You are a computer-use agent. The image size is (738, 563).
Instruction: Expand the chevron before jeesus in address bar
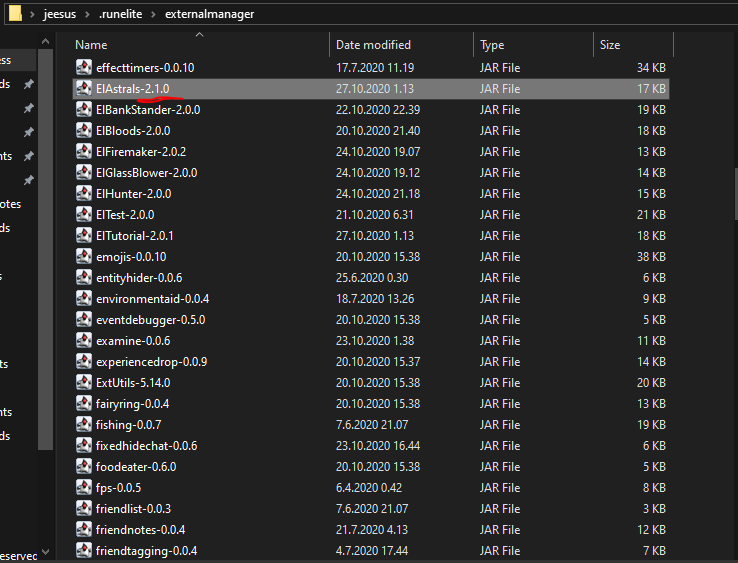pyautogui.click(x=32, y=14)
